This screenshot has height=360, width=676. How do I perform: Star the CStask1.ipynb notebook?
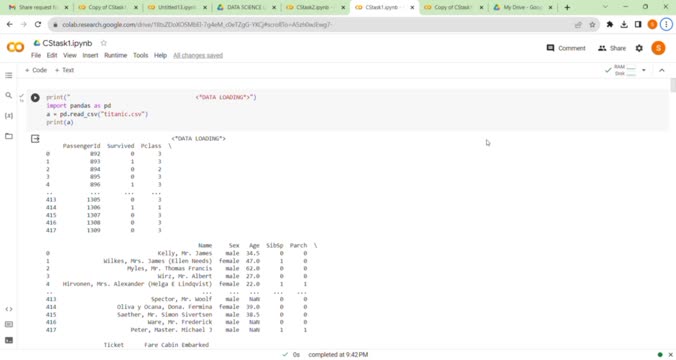(x=103, y=43)
